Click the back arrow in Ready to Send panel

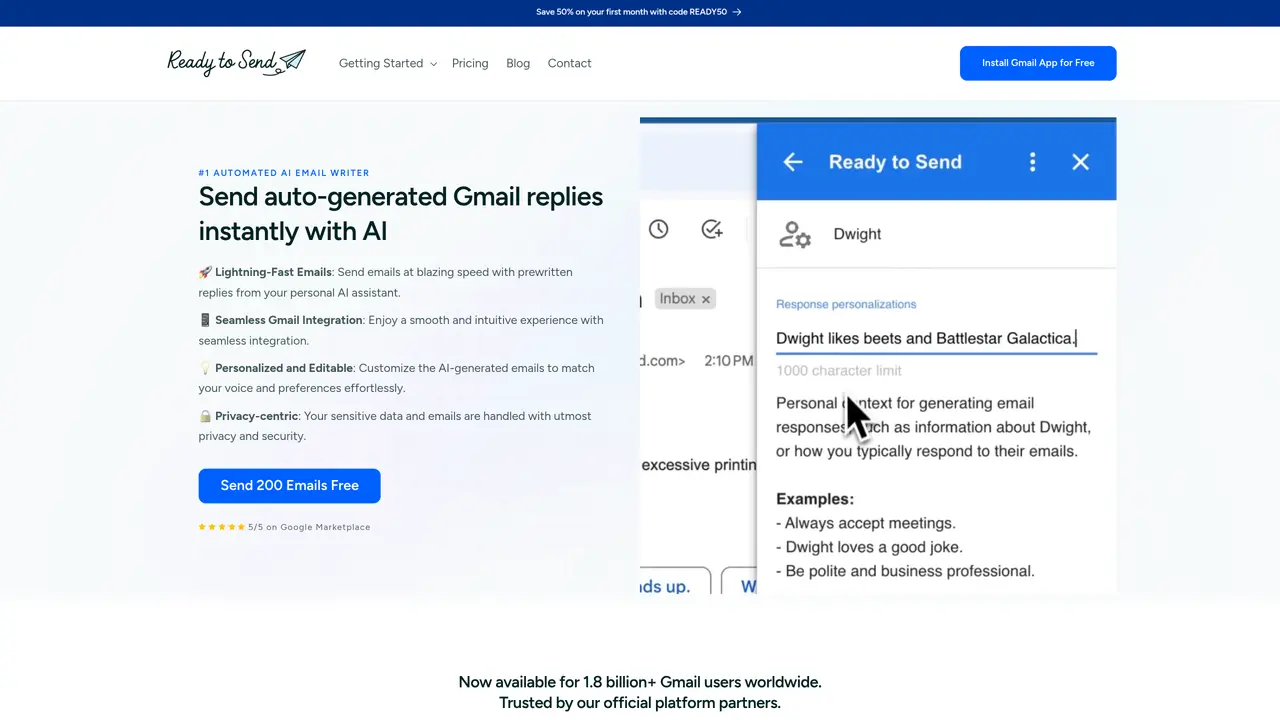pos(793,162)
